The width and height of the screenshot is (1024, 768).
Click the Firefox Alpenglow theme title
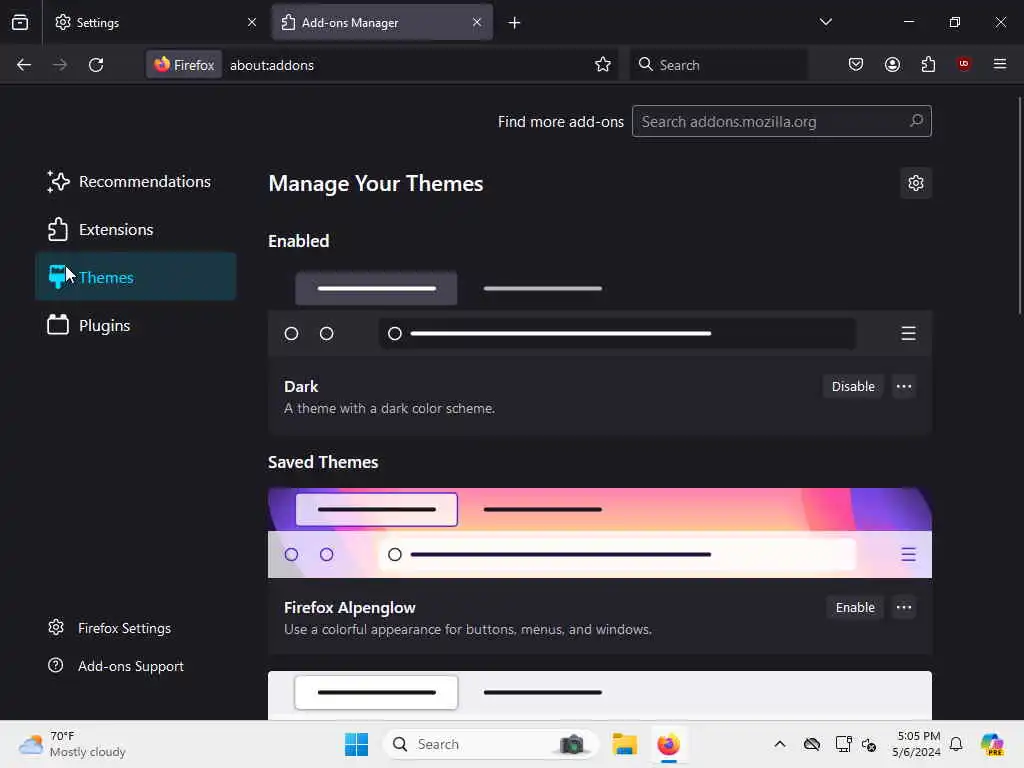(x=349, y=607)
